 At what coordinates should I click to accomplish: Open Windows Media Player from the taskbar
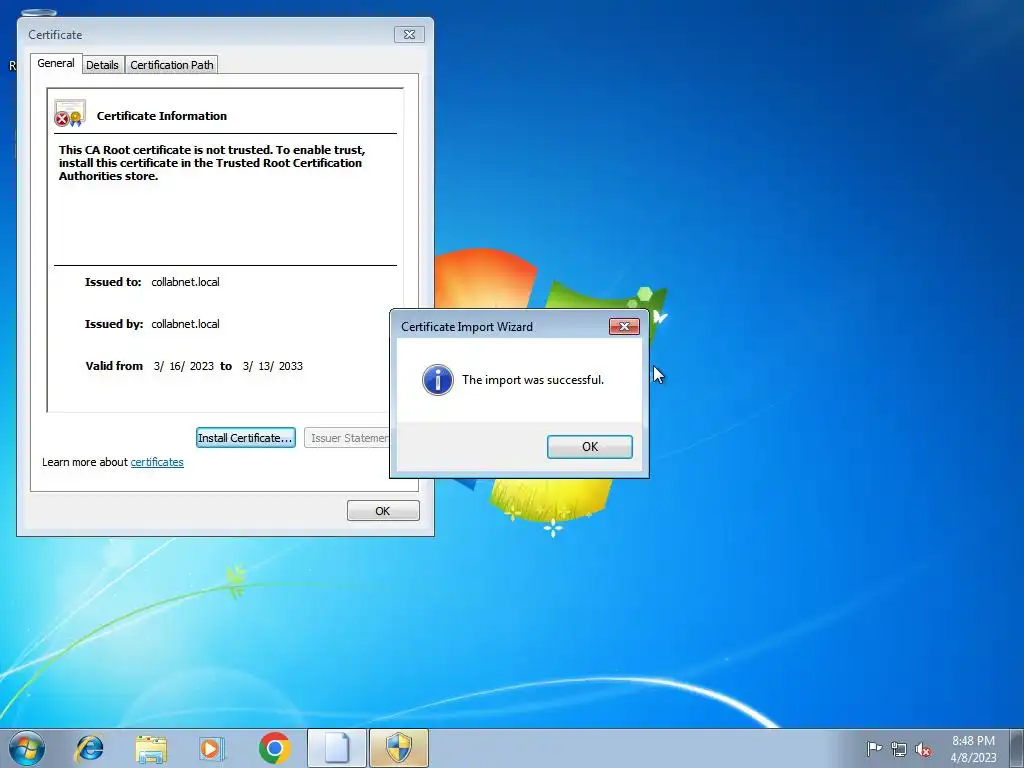point(211,748)
